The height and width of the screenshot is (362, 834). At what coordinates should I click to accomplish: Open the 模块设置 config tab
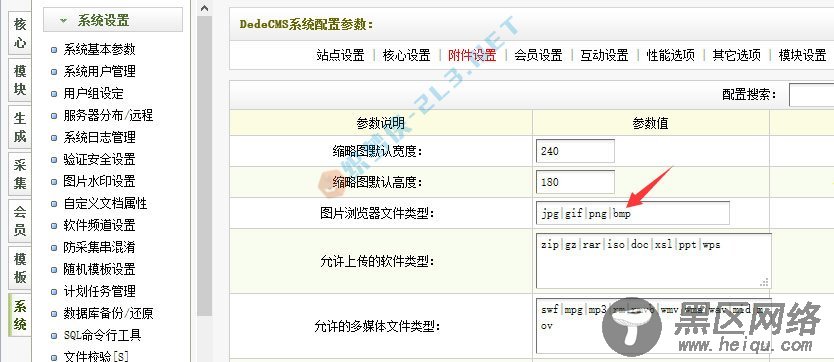(x=803, y=55)
